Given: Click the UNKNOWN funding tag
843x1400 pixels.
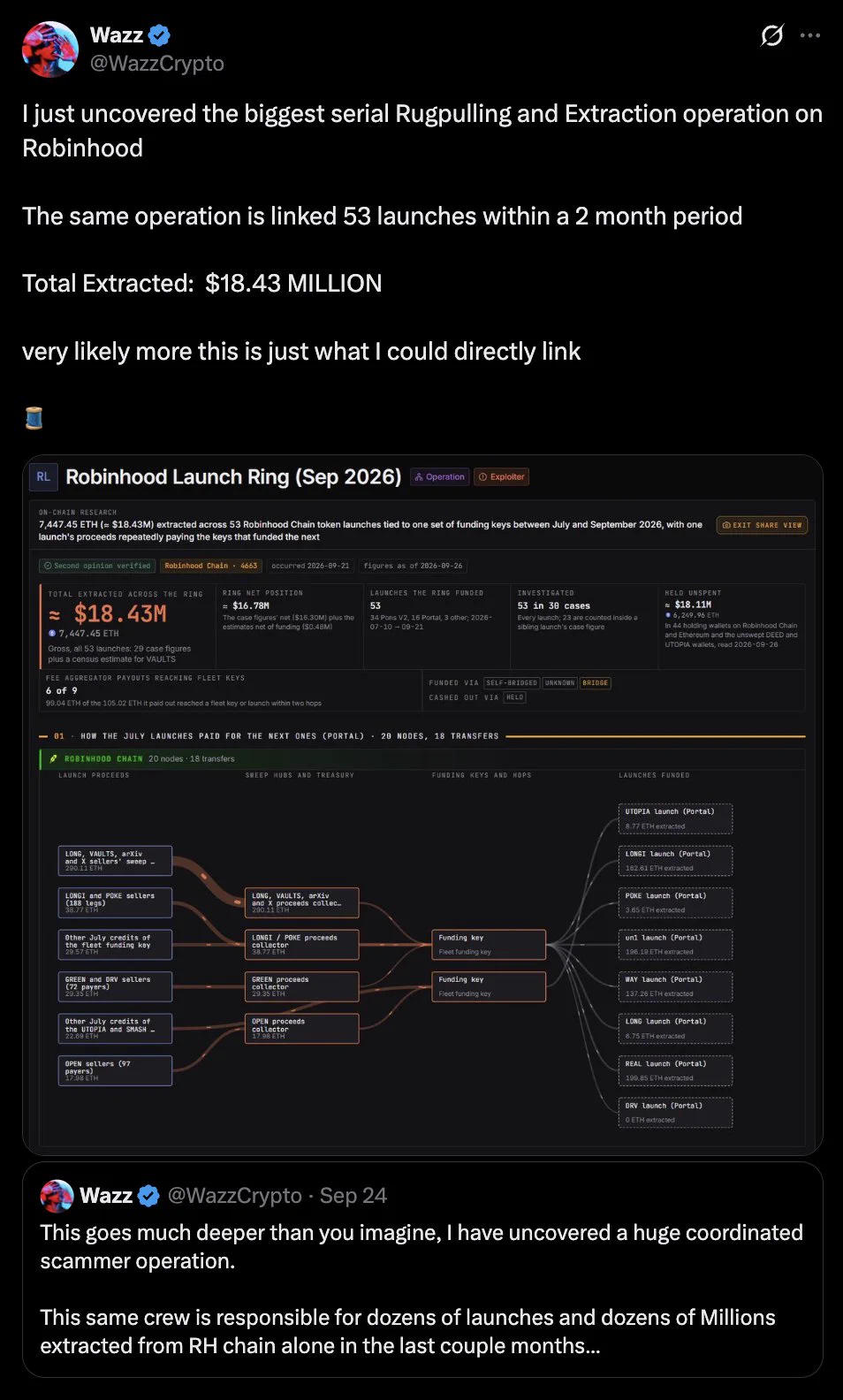Looking at the screenshot, I should (559, 683).
